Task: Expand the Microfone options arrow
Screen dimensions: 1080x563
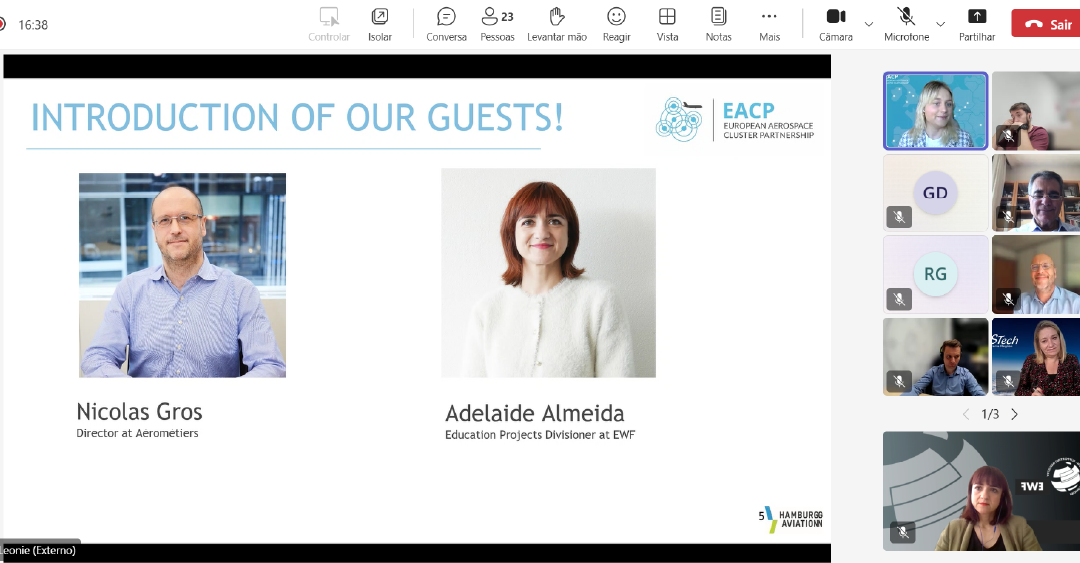Action: coord(940,24)
